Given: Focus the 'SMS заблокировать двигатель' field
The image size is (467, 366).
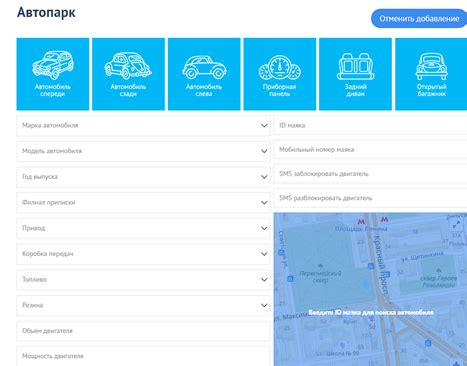Looking at the screenshot, I should coord(370,174).
